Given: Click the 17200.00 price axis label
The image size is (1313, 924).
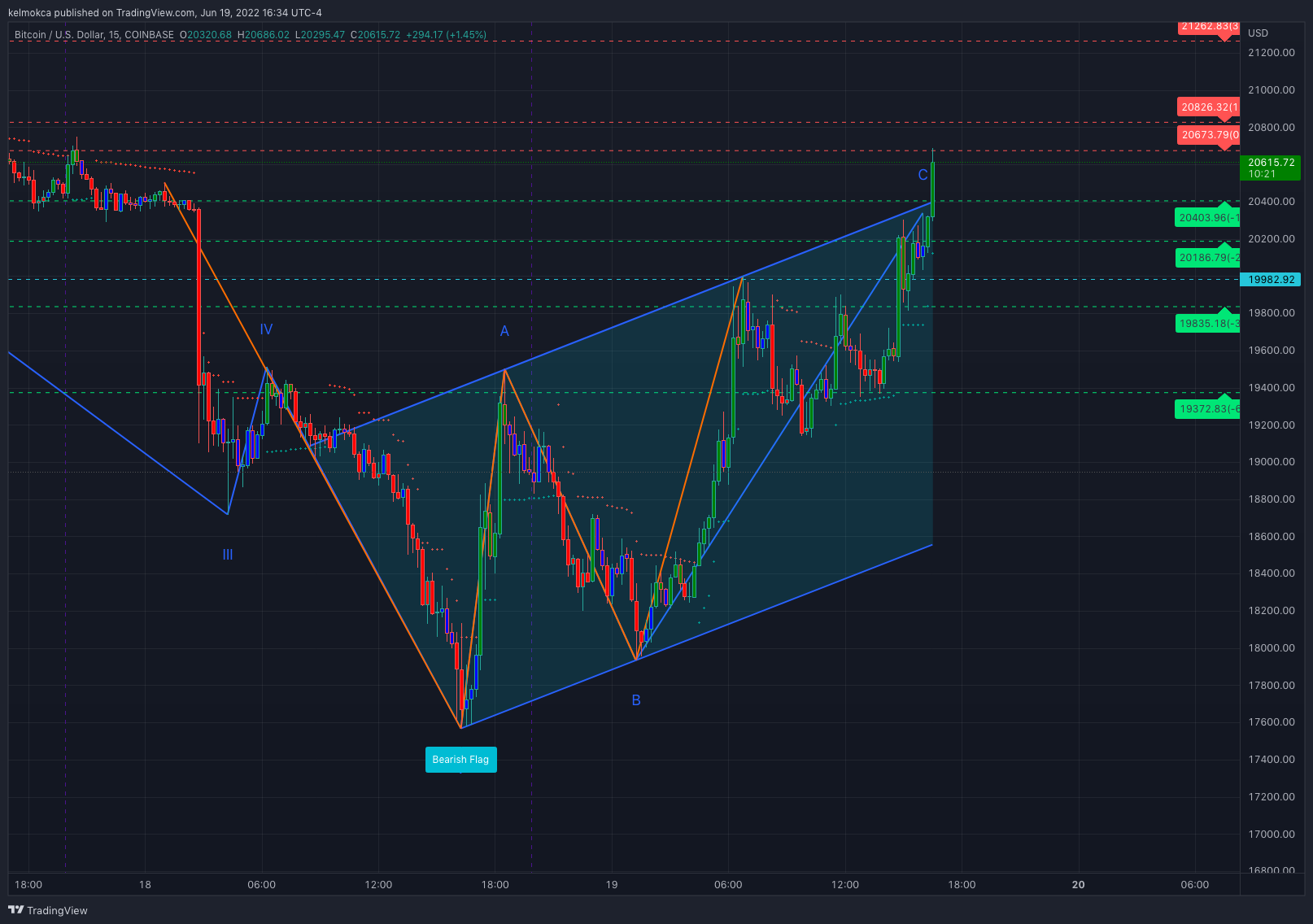Looking at the screenshot, I should pos(1272,797).
